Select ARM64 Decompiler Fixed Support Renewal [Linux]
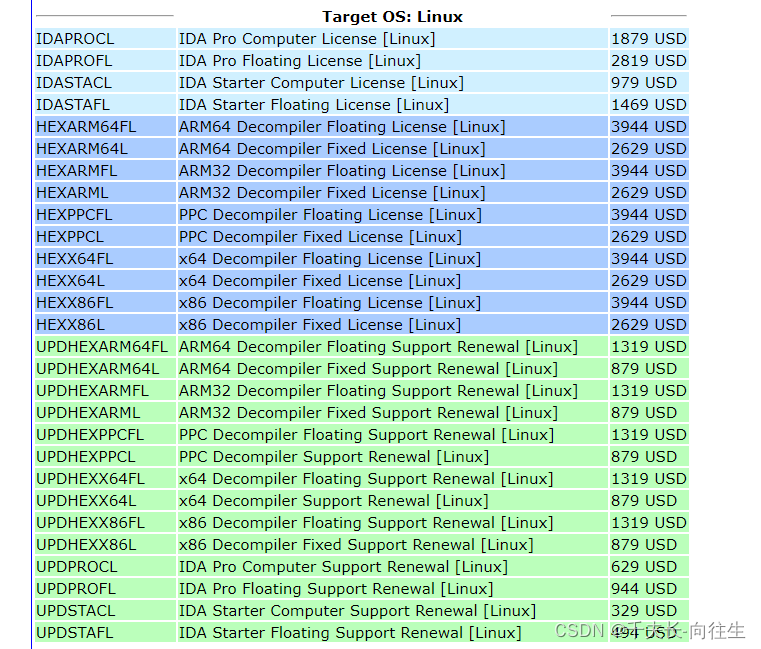 tap(368, 369)
